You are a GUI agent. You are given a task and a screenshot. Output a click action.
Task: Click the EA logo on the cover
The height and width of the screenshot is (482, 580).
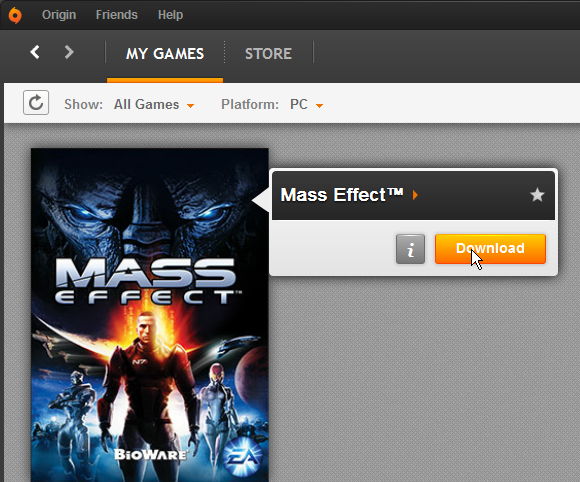pos(242,457)
